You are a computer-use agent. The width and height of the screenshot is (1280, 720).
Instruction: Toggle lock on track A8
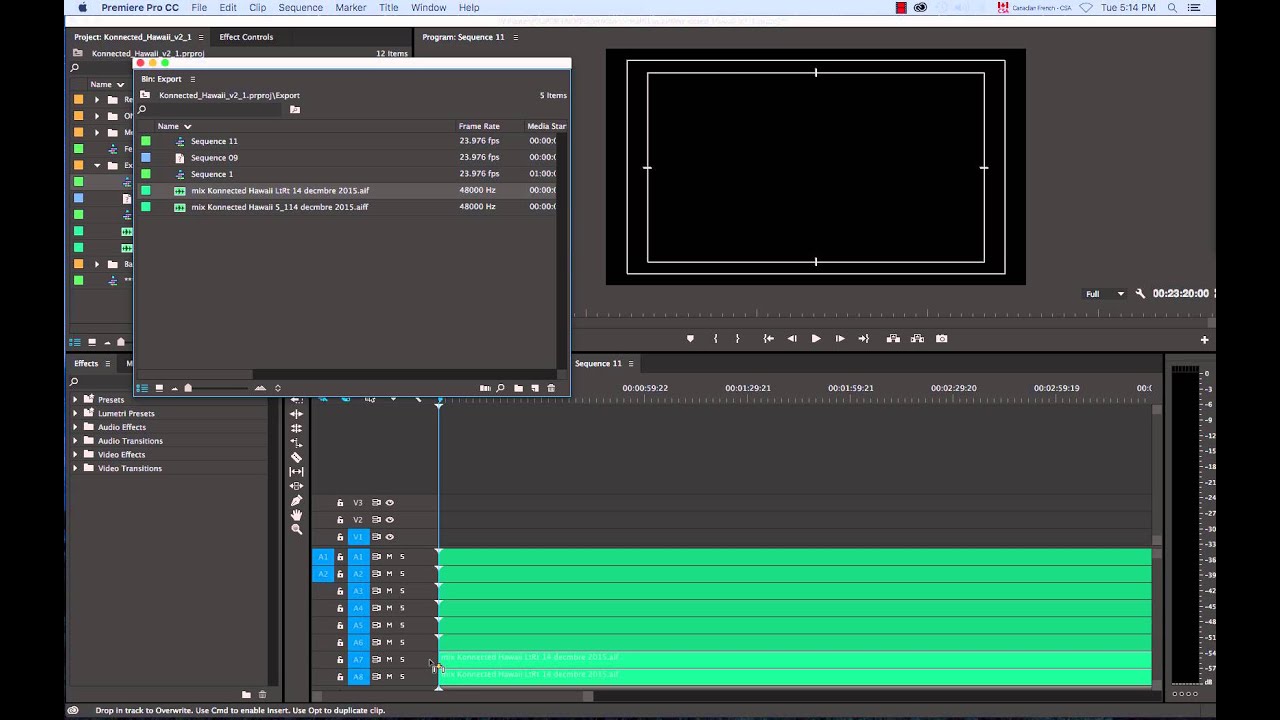340,677
